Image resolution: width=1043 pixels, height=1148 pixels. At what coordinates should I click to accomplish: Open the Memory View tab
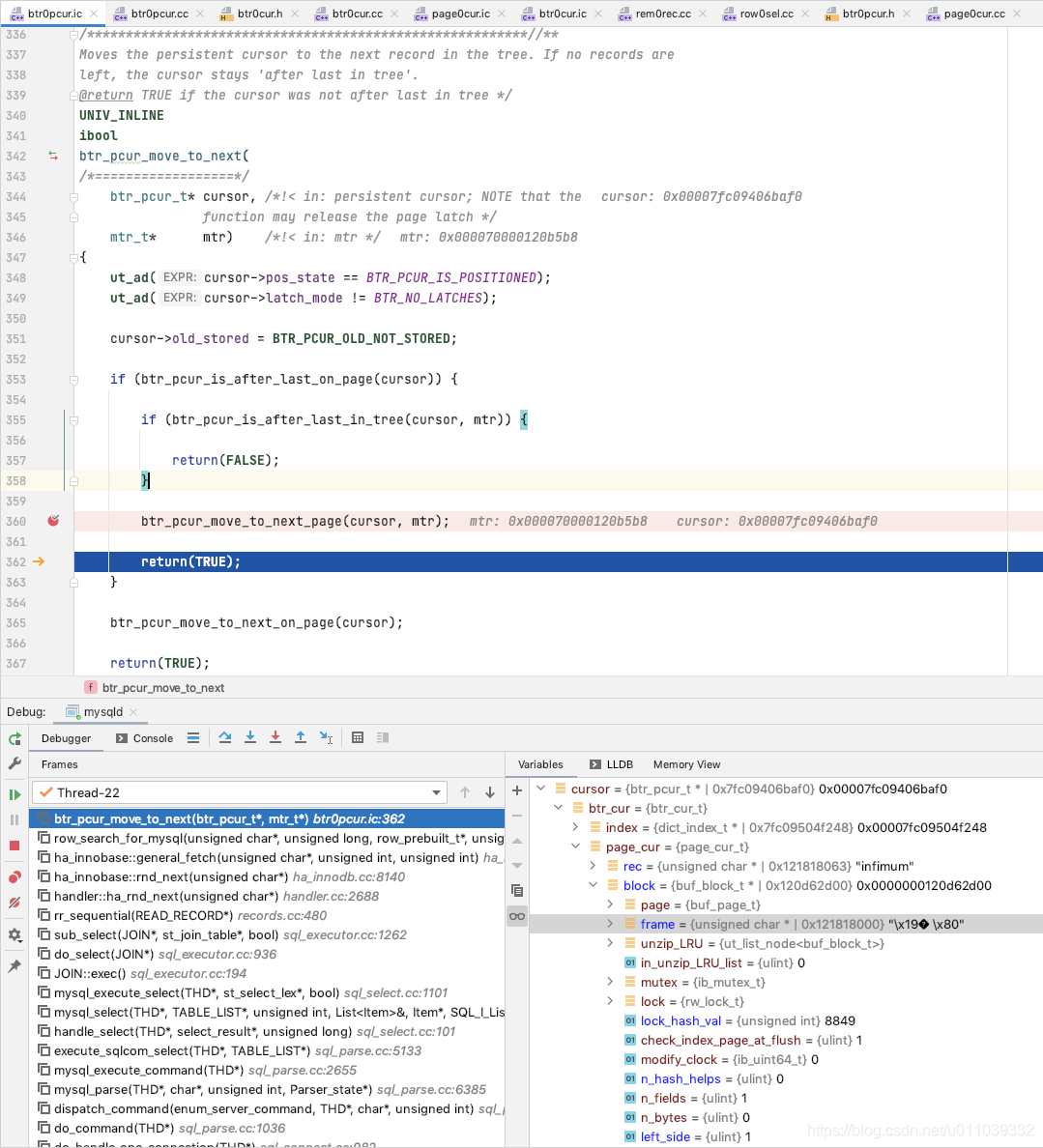[x=686, y=764]
